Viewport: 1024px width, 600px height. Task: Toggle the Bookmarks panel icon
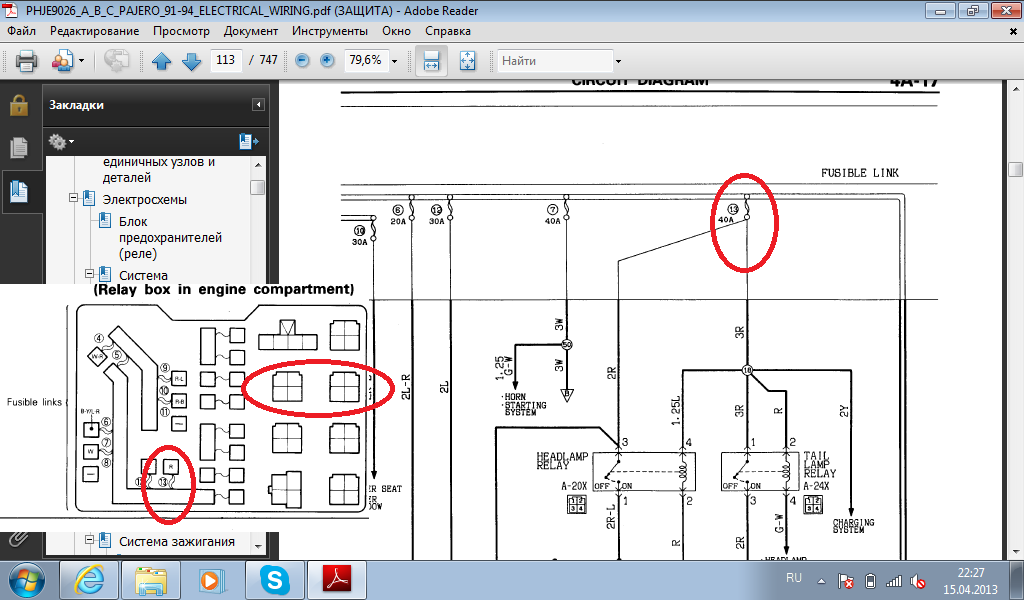pos(19,191)
